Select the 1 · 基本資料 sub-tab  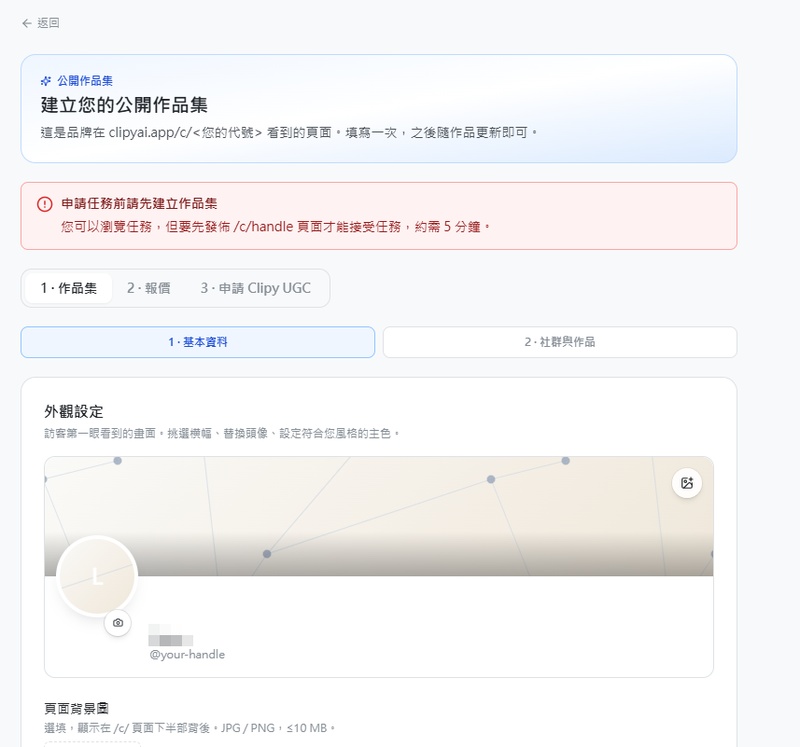198,342
